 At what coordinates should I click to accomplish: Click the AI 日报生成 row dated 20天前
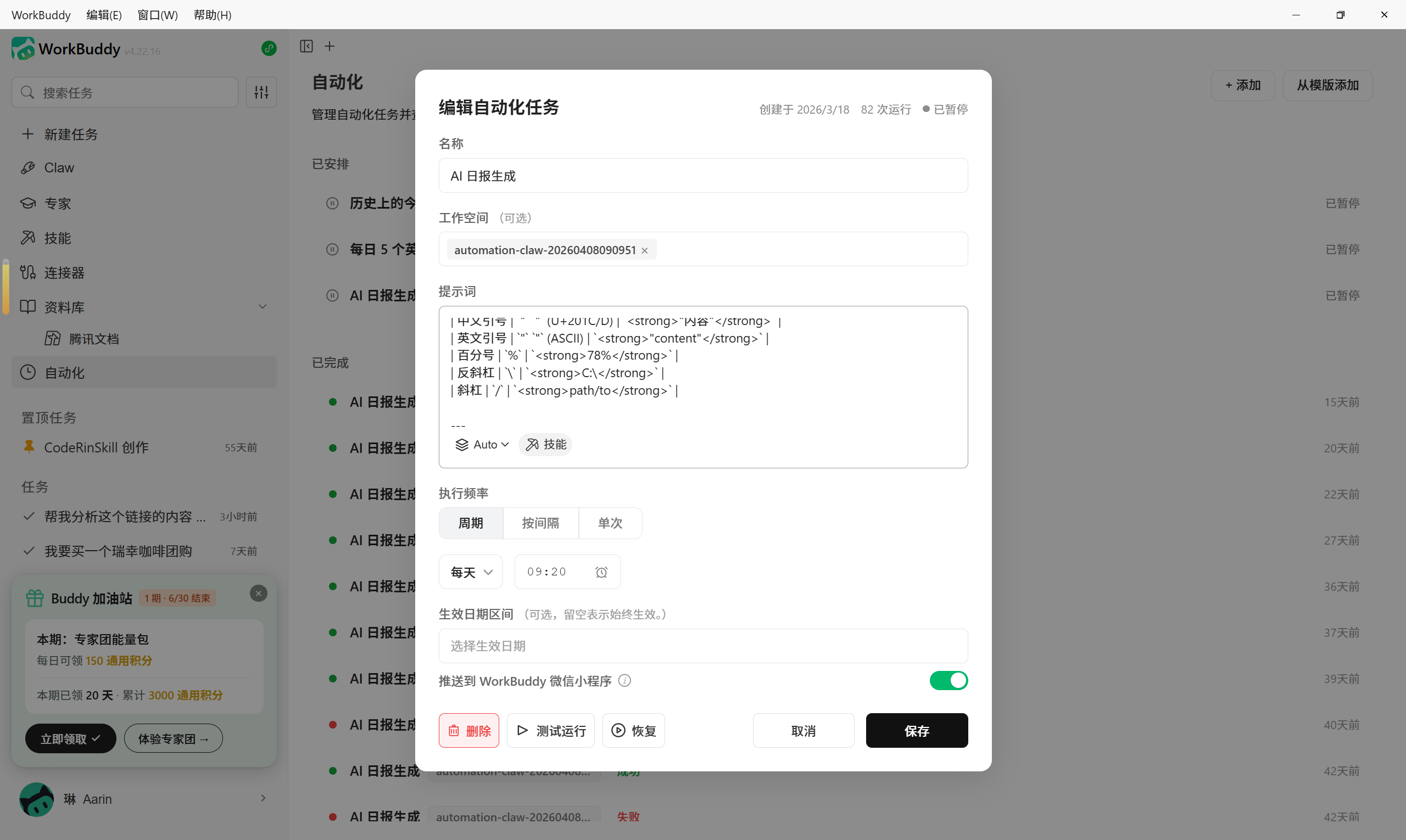click(x=384, y=449)
